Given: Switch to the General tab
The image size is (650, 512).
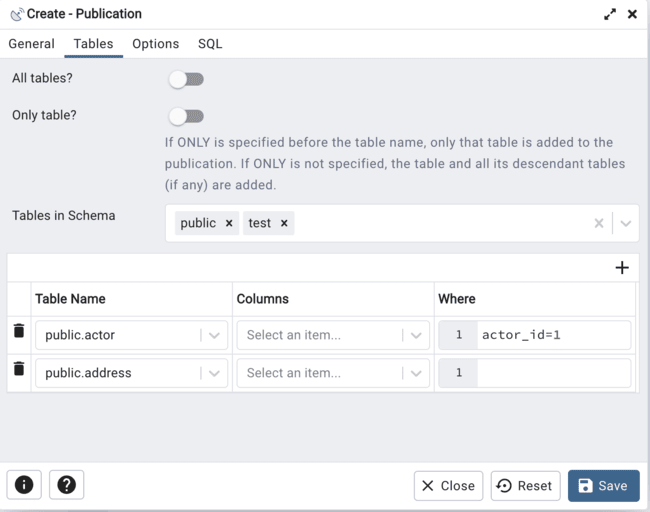Looking at the screenshot, I should pos(31,44).
